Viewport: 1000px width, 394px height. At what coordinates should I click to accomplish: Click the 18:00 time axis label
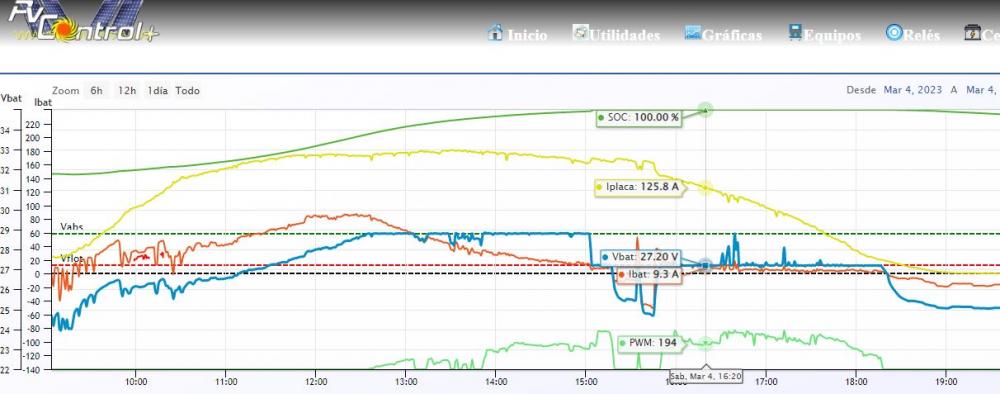click(856, 382)
